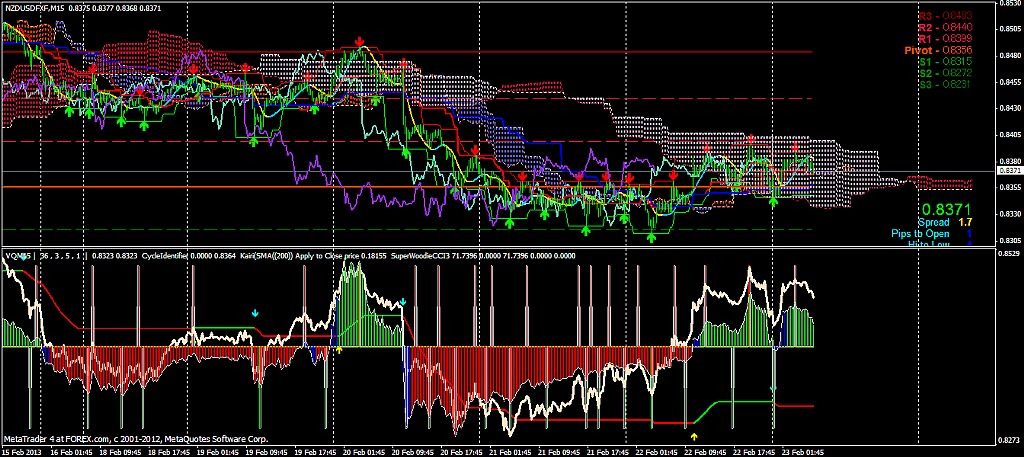Click the yellow up arrow at indicator window bottom
The height and width of the screenshot is (457, 1024).
[x=695, y=437]
